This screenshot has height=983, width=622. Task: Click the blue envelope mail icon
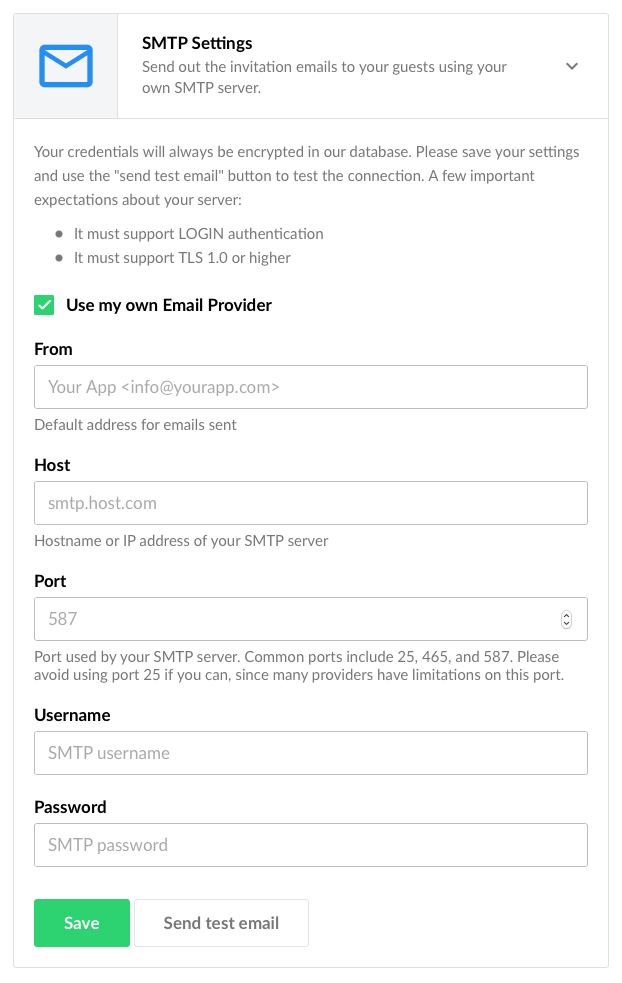coord(66,65)
